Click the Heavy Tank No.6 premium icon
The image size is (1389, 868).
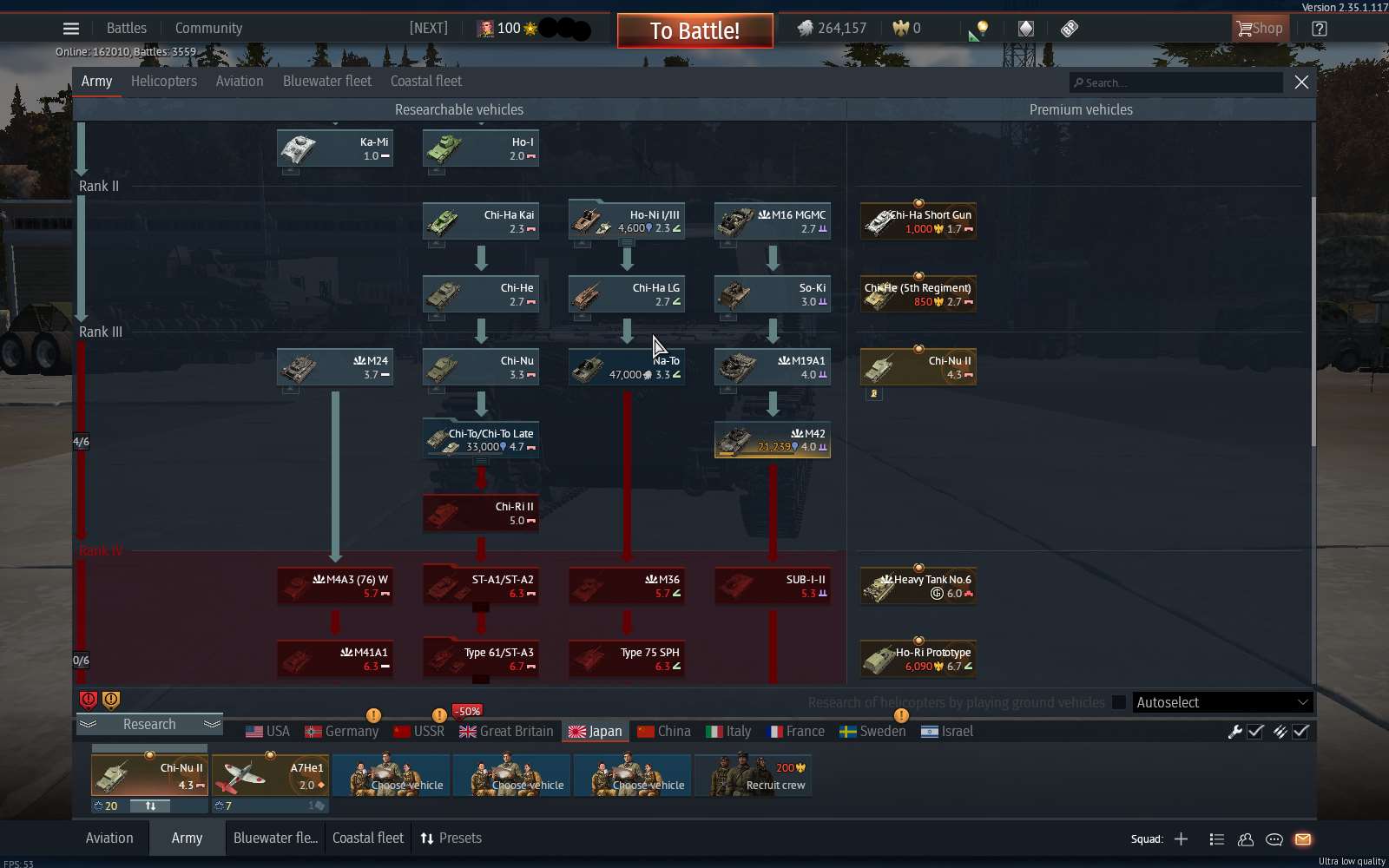pyautogui.click(x=880, y=587)
